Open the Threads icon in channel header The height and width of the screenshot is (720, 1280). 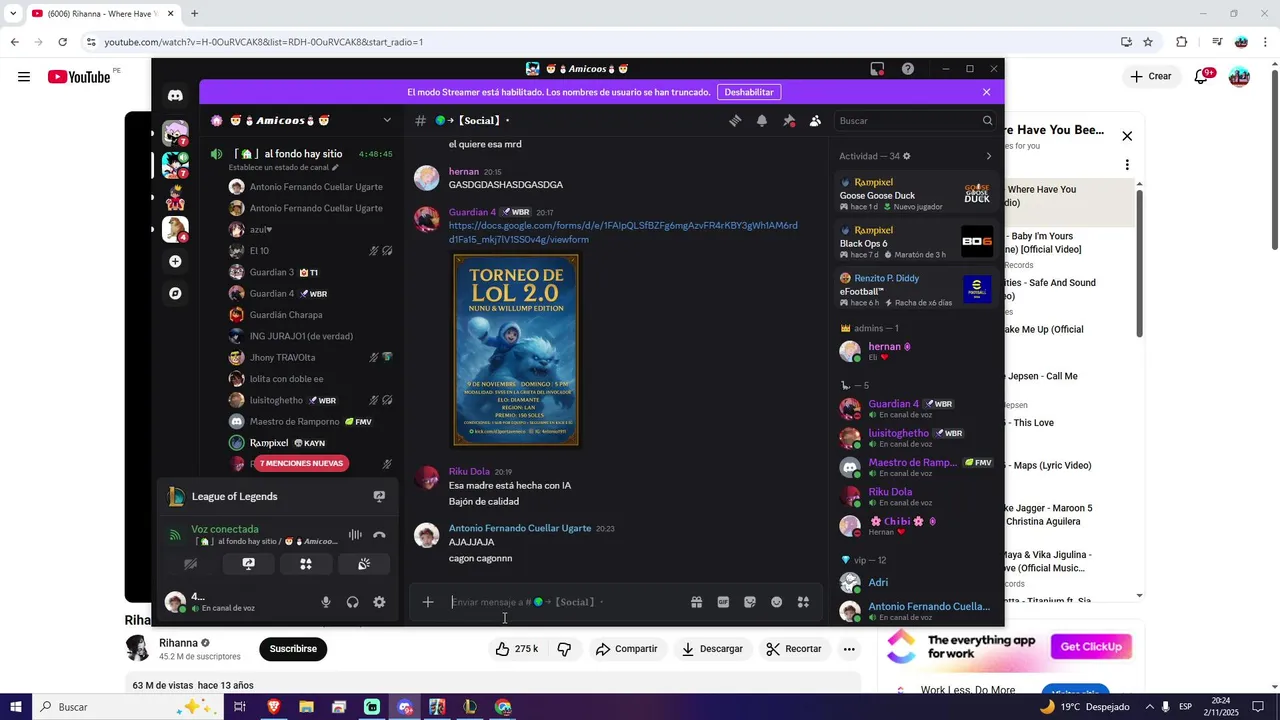tap(735, 121)
